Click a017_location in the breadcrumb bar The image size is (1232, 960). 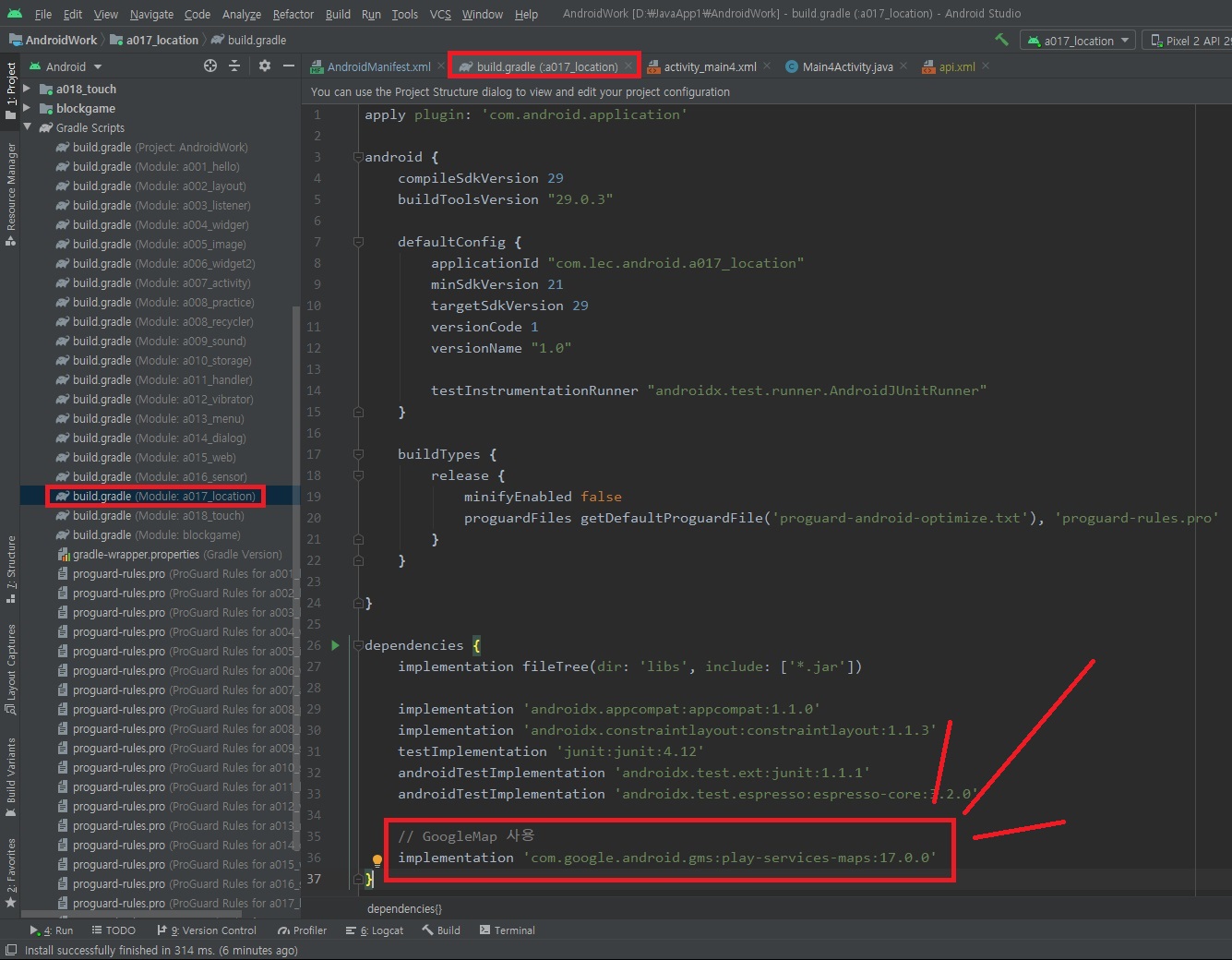pyautogui.click(x=154, y=40)
